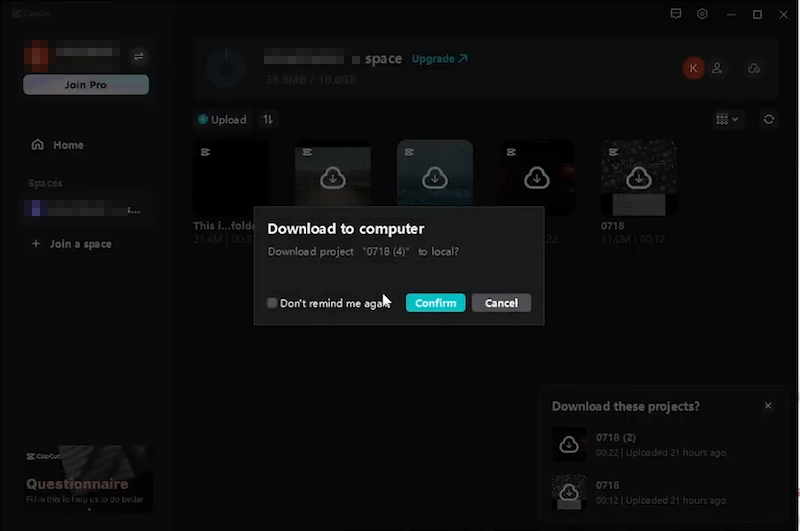Confirm the project download
The width and height of the screenshot is (800, 531).
coord(435,303)
